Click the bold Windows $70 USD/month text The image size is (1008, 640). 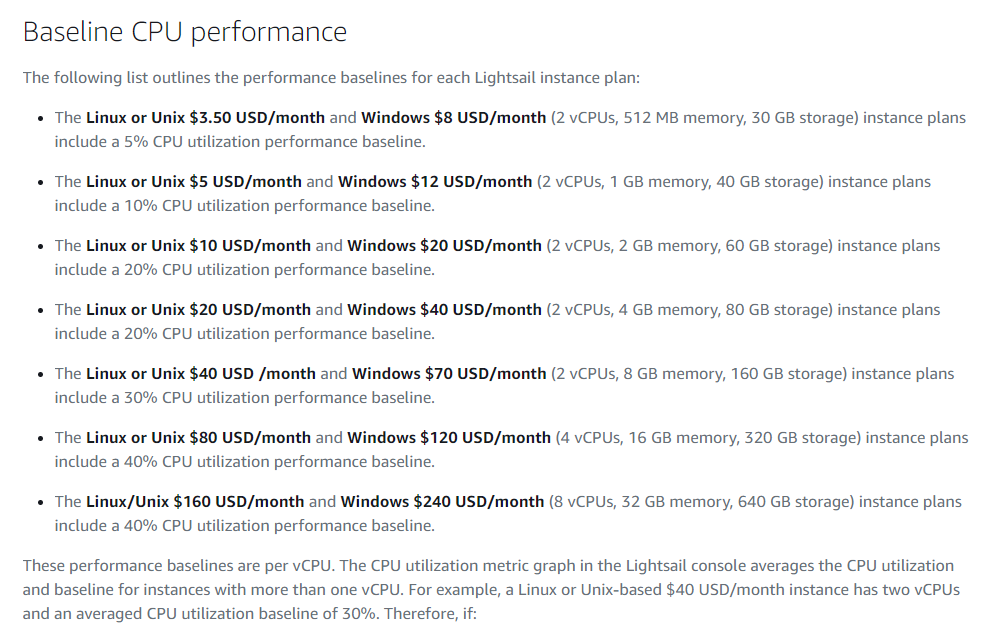tap(449, 374)
